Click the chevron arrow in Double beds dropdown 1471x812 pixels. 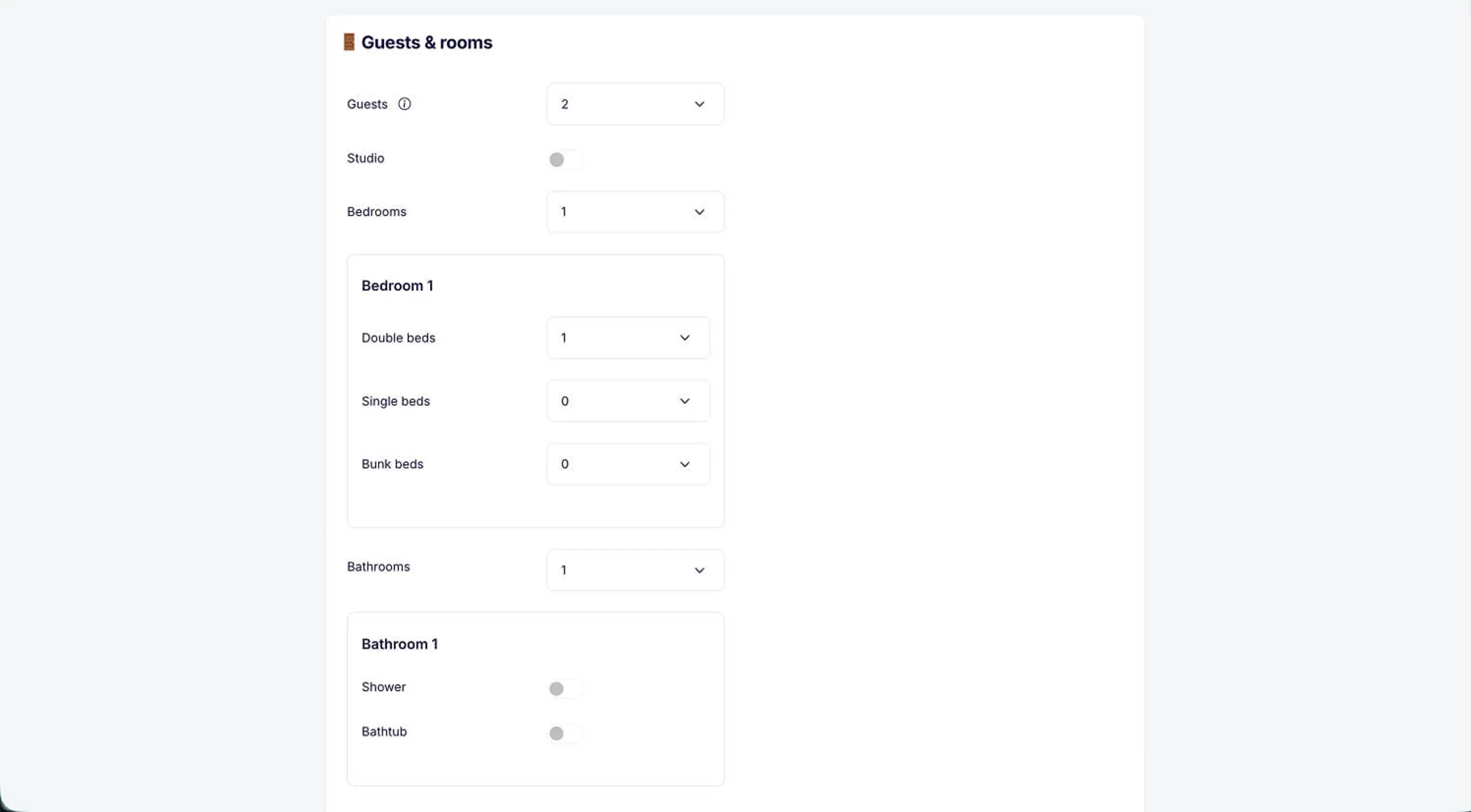point(685,338)
